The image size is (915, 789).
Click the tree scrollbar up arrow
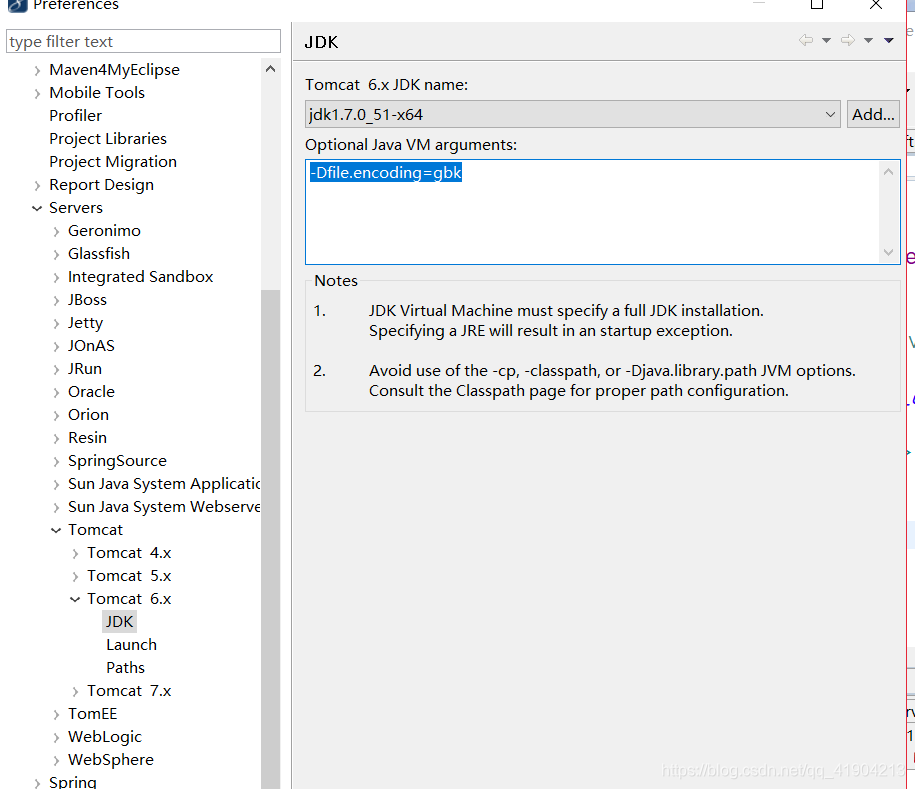270,69
